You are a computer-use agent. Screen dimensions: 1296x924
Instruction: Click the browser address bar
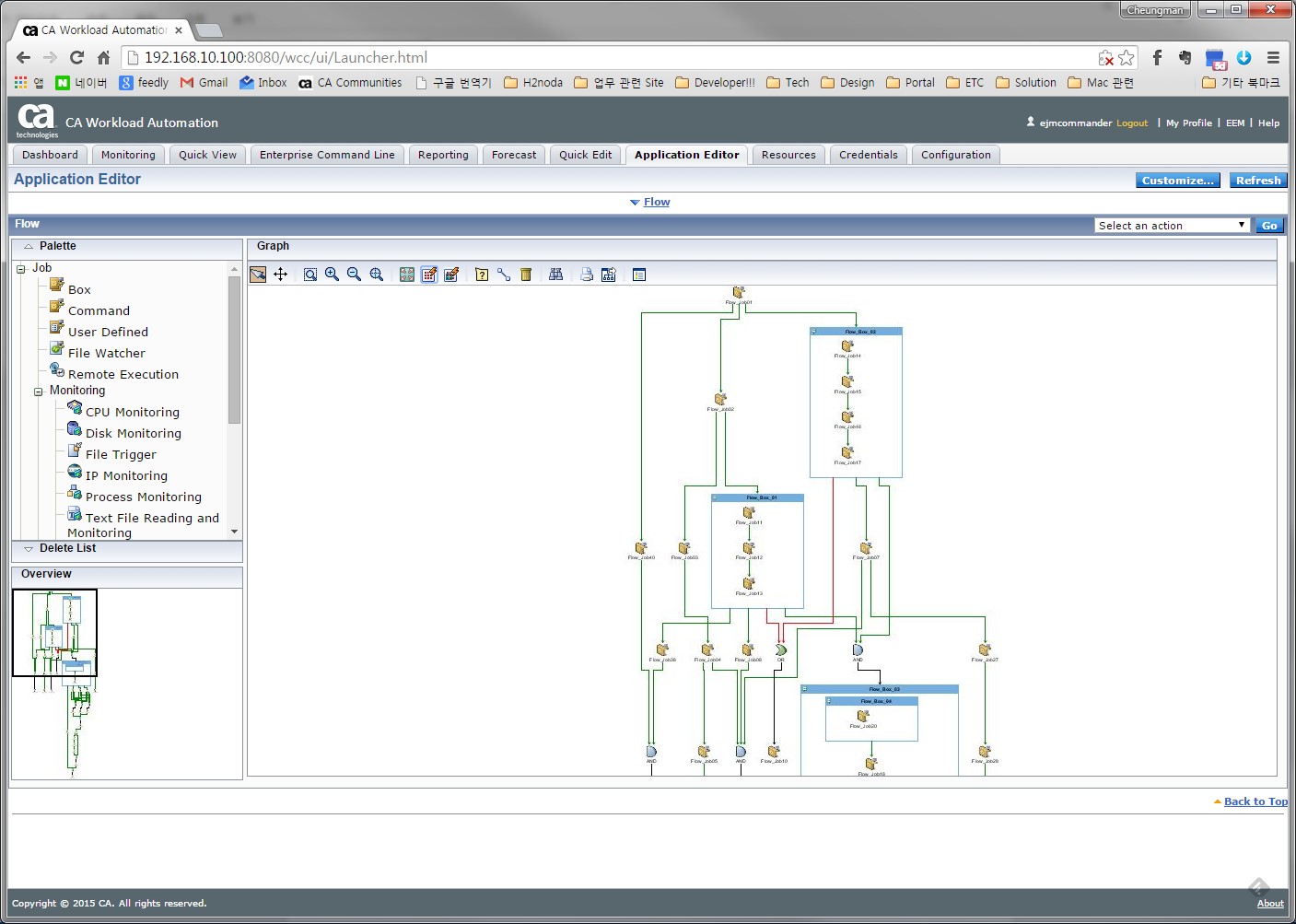608,57
